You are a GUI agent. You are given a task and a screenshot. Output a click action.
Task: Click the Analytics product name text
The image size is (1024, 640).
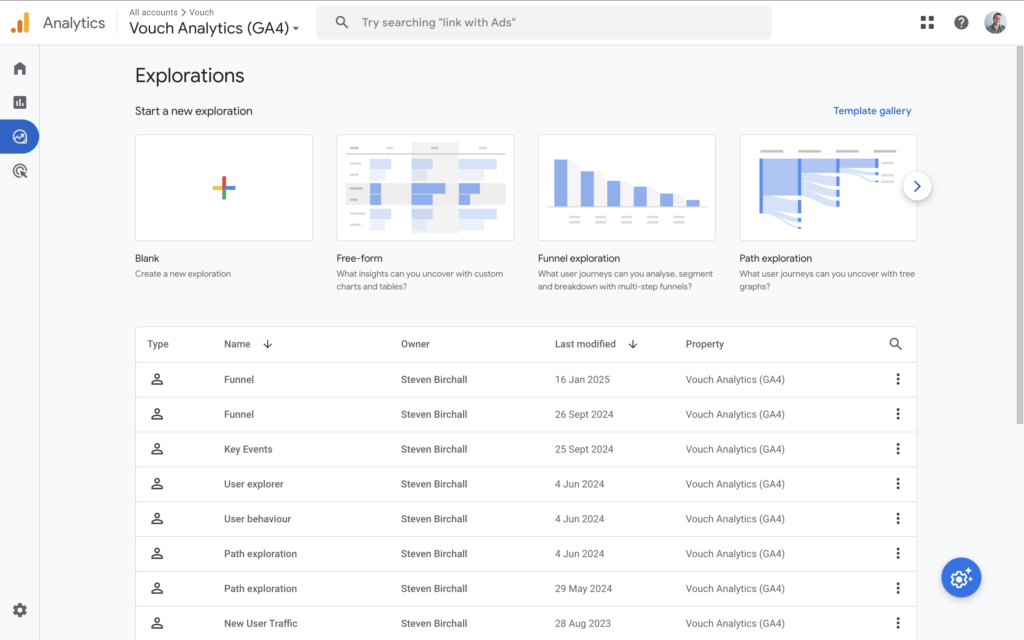pos(74,23)
